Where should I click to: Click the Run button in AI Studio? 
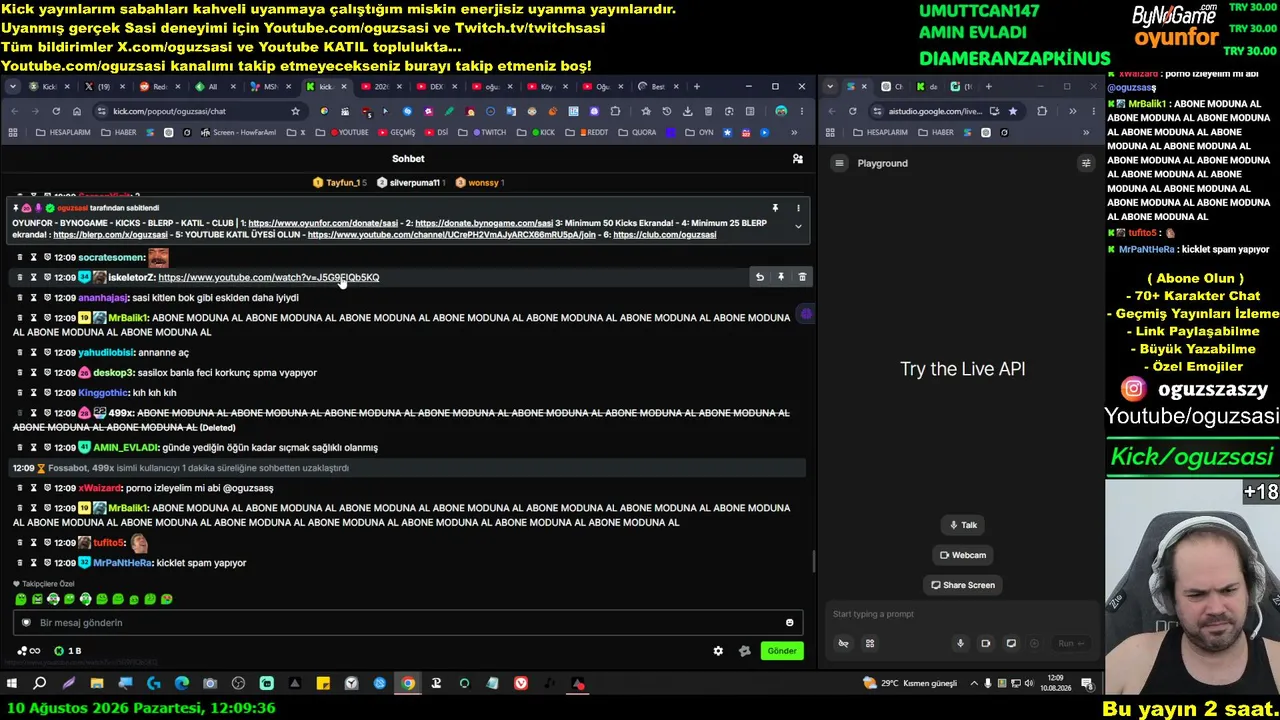pos(1071,644)
